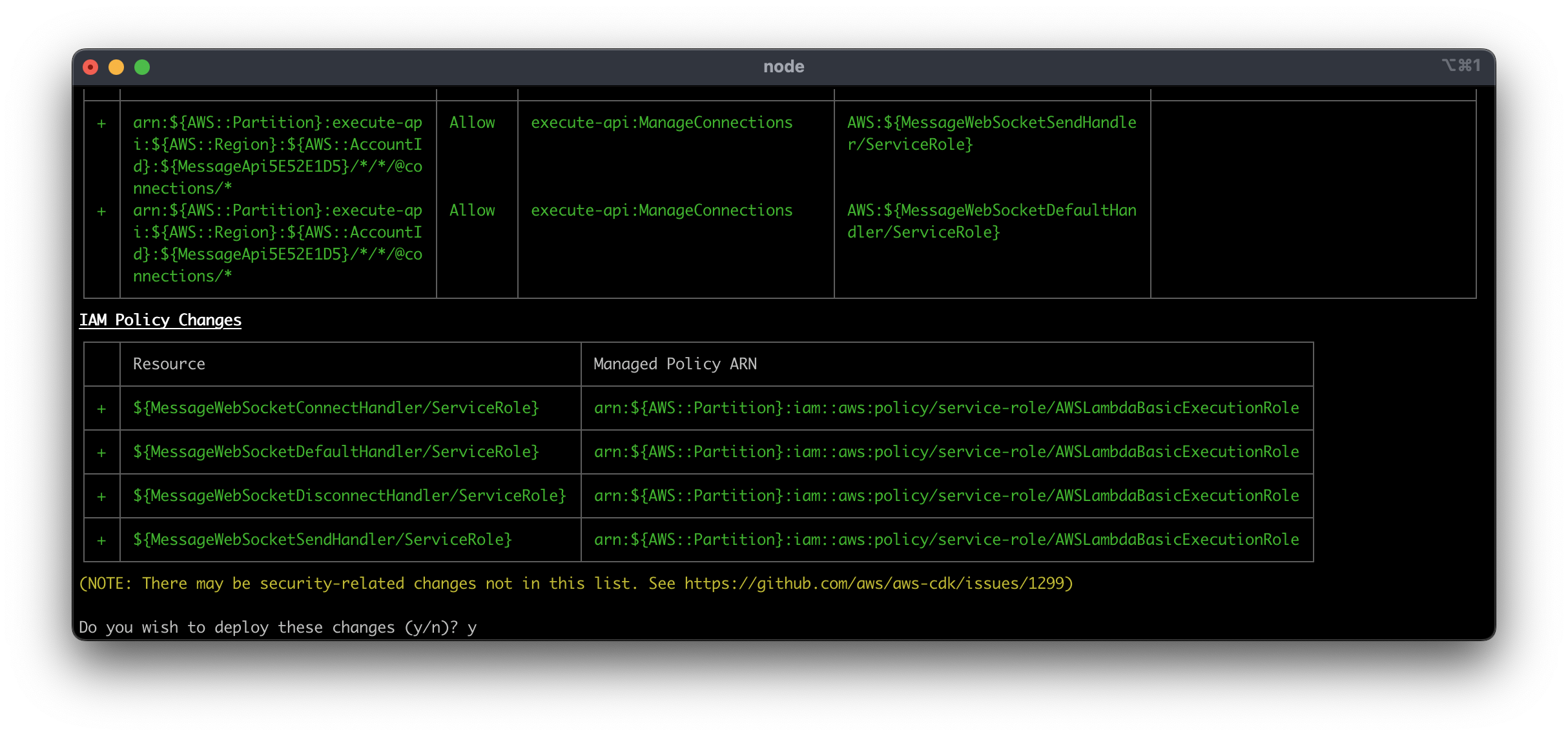The width and height of the screenshot is (1568, 736).
Task: Click execute-api:ManageConnections in the SendHandler statement
Action: 661,123
